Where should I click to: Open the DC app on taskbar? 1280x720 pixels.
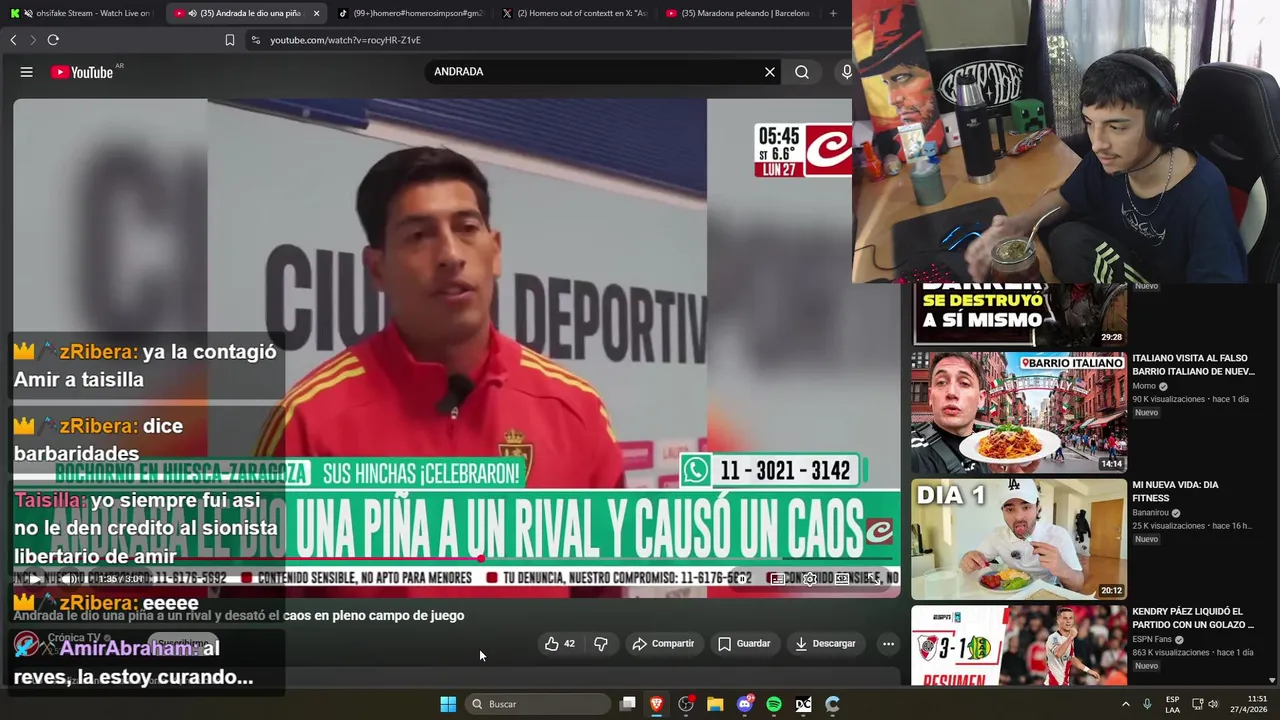(x=803, y=704)
